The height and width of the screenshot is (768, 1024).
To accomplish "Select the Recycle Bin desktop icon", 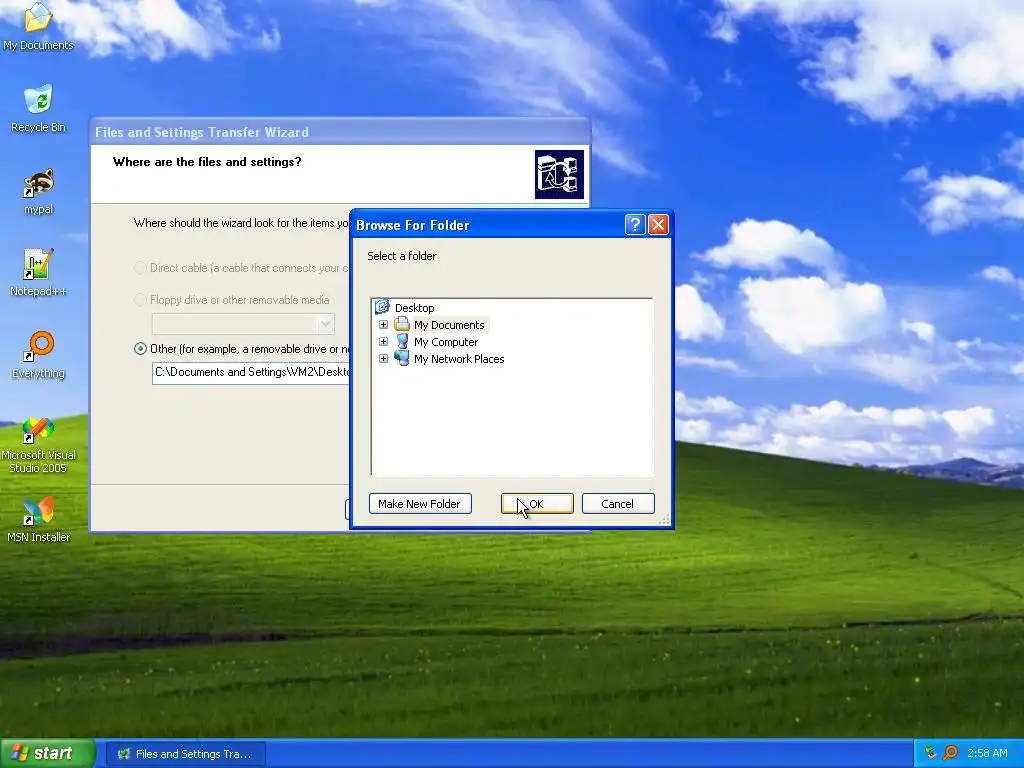I will tap(38, 108).
